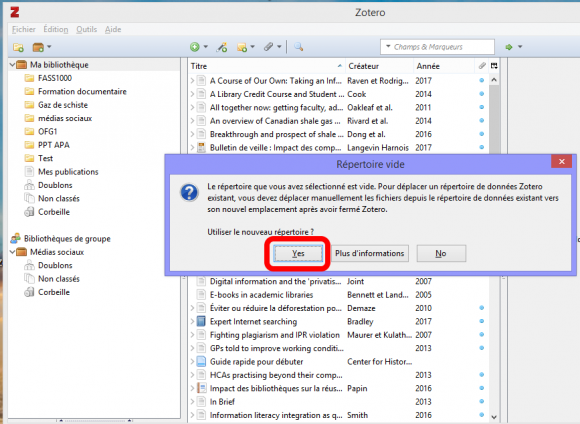Open the Aide menu
Viewport: 580px width, 424px height.
[x=113, y=29]
